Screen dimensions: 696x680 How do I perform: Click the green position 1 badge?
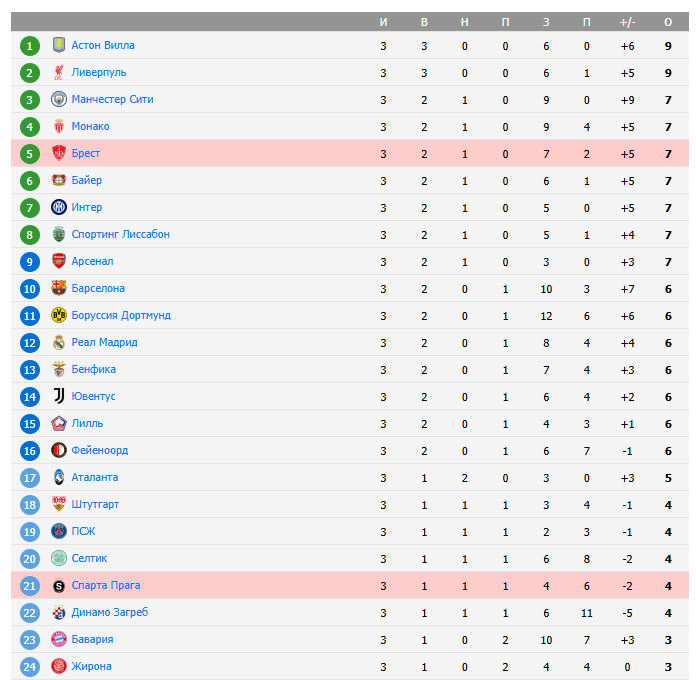[30, 45]
